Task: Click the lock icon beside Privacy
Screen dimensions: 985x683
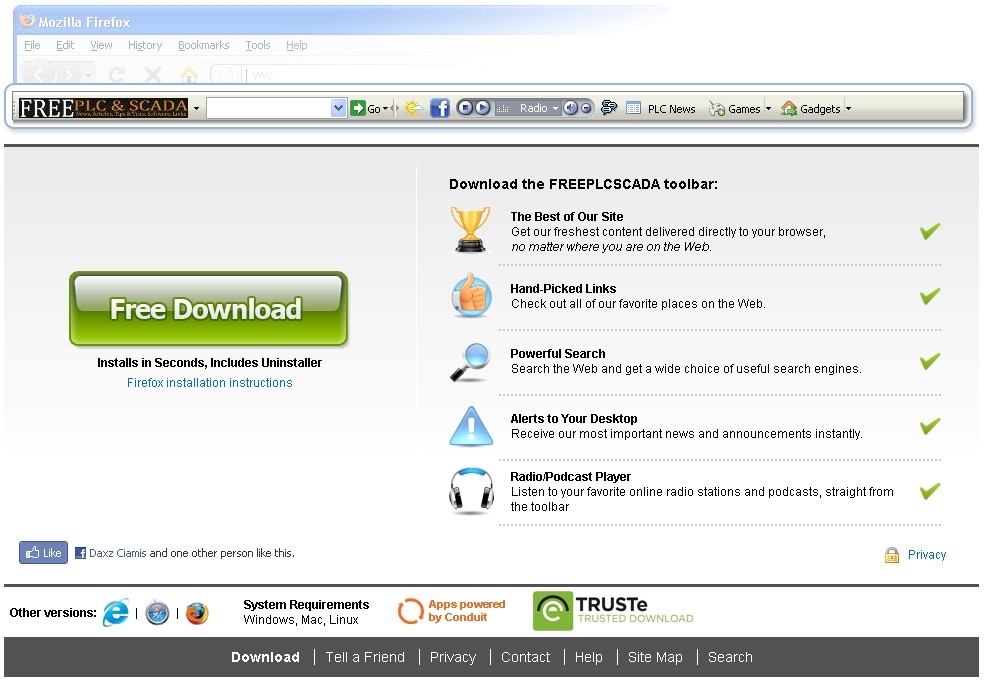Action: [x=891, y=555]
